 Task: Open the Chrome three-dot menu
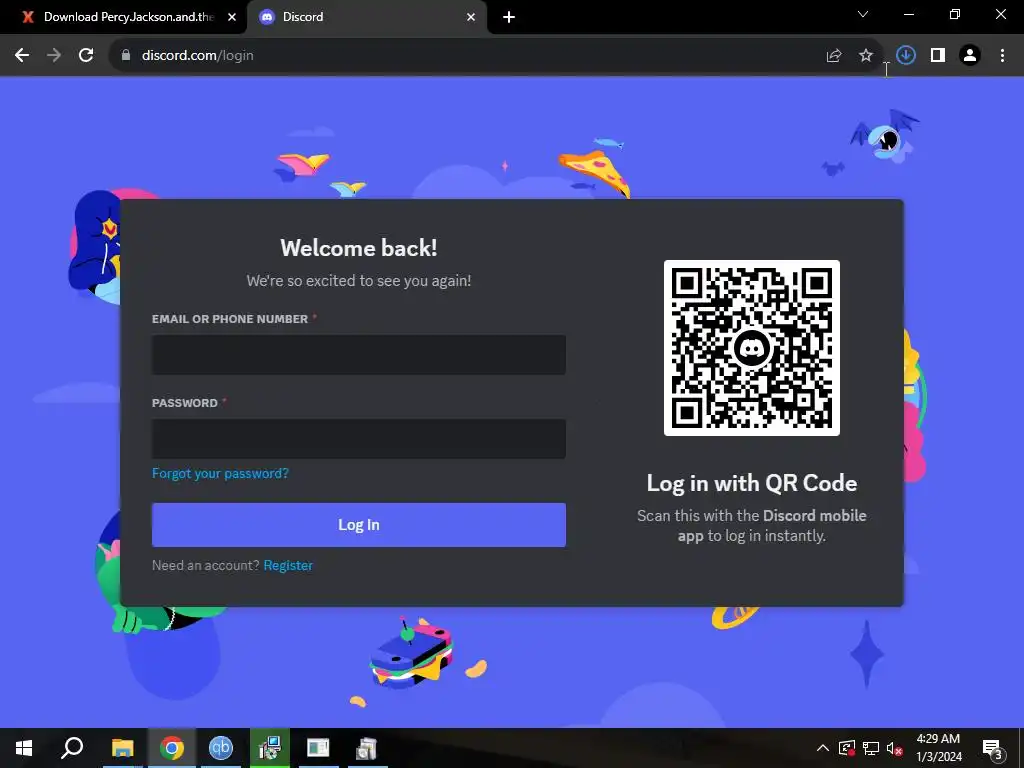click(x=1002, y=56)
